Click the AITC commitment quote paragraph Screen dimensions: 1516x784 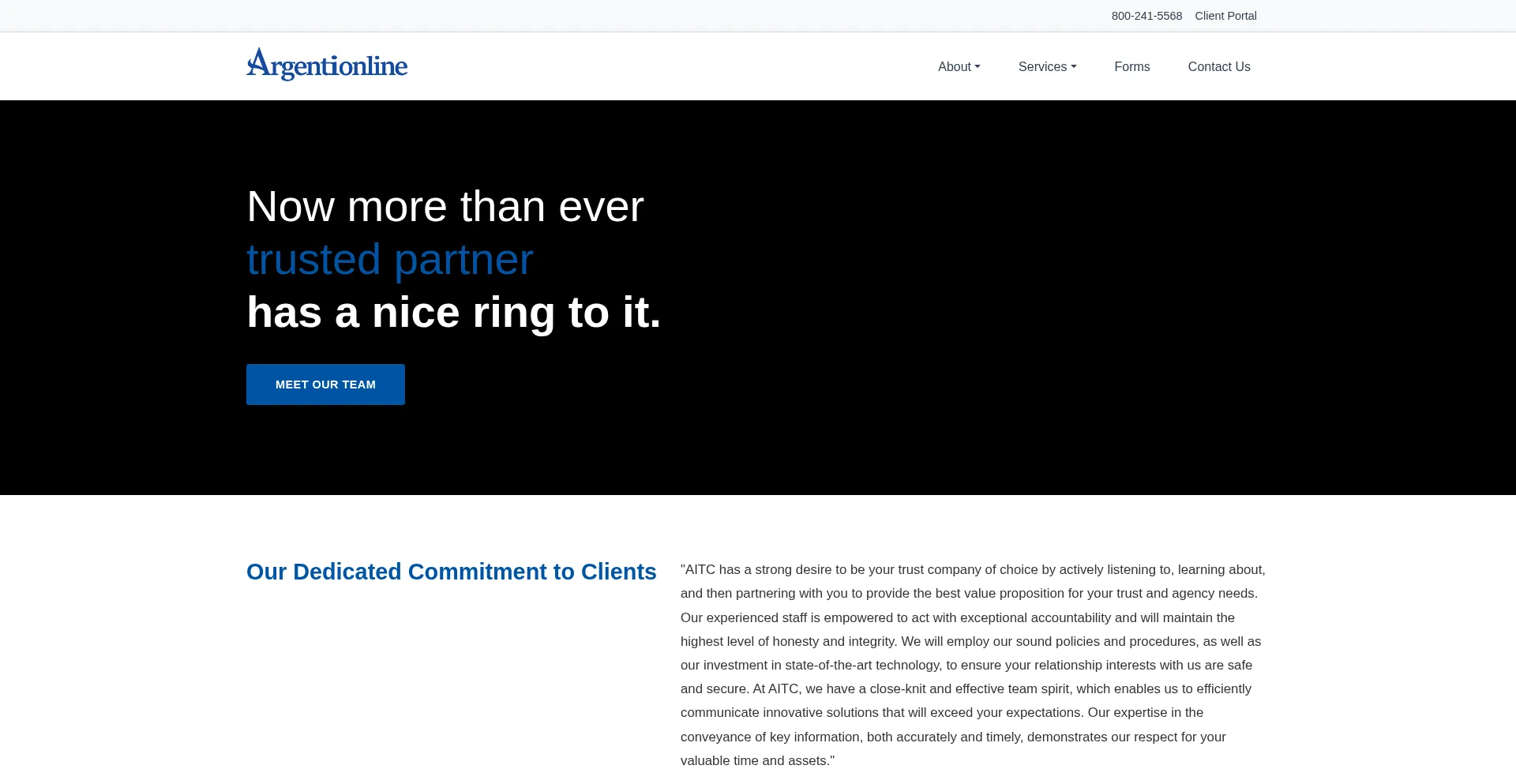(x=973, y=665)
